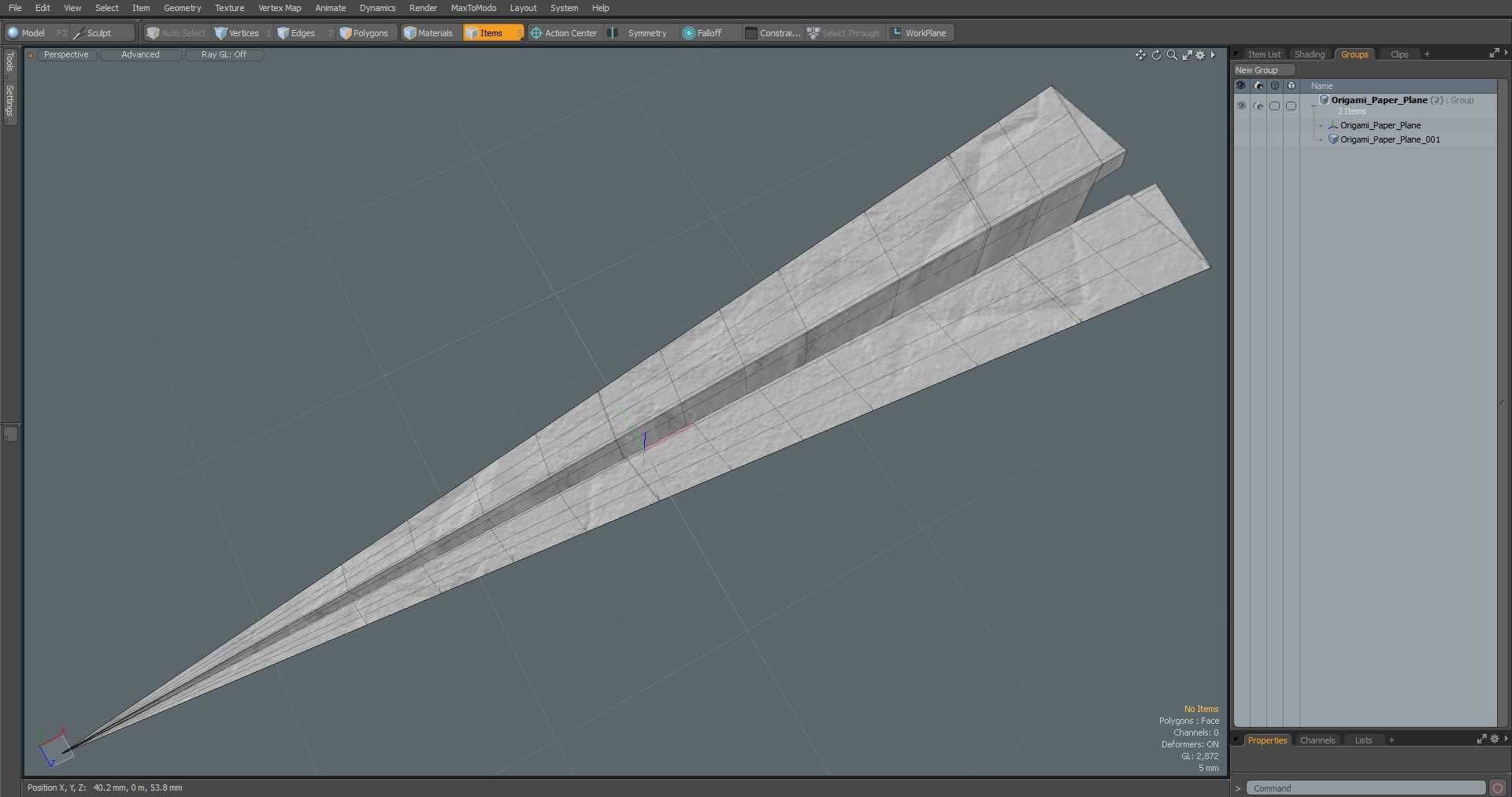Toggle third column checkbox for Origami_Paper_Plane group
This screenshot has height=797, width=1512.
pos(1274,106)
